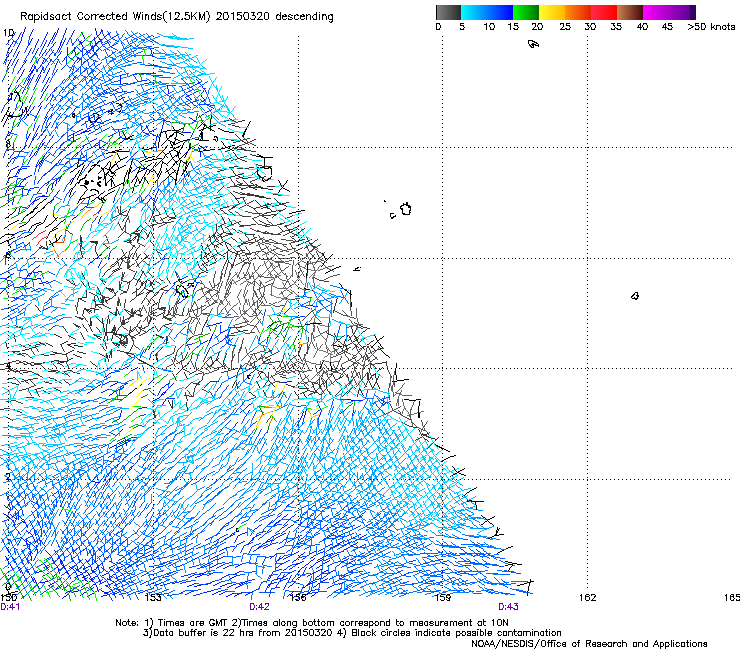Click the longitude label '156'
This screenshot has width=740, height=650.
pos(298,598)
